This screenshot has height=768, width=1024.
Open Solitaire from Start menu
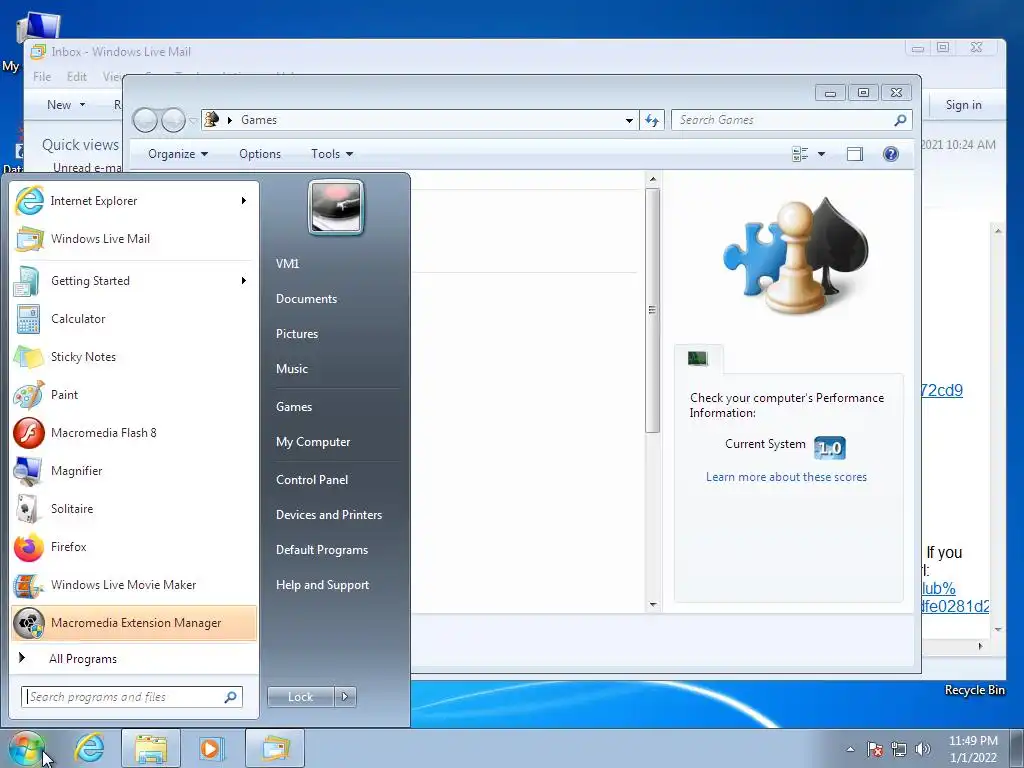[134, 509]
